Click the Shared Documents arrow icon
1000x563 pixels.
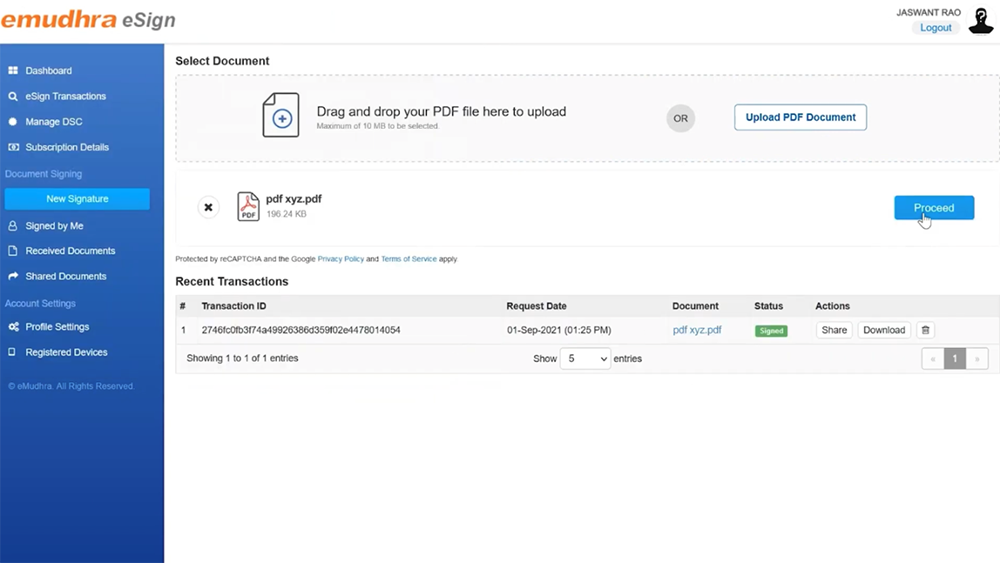click(x=13, y=277)
